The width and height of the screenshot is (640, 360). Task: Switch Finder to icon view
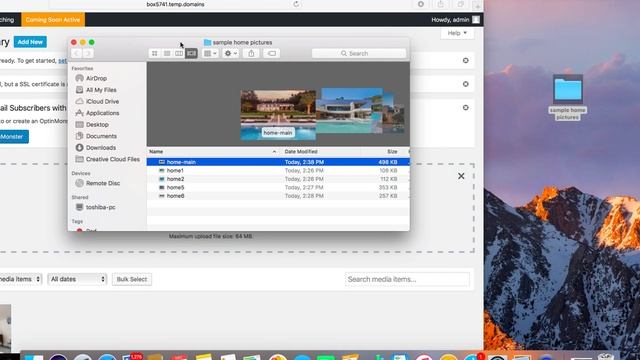(x=154, y=53)
